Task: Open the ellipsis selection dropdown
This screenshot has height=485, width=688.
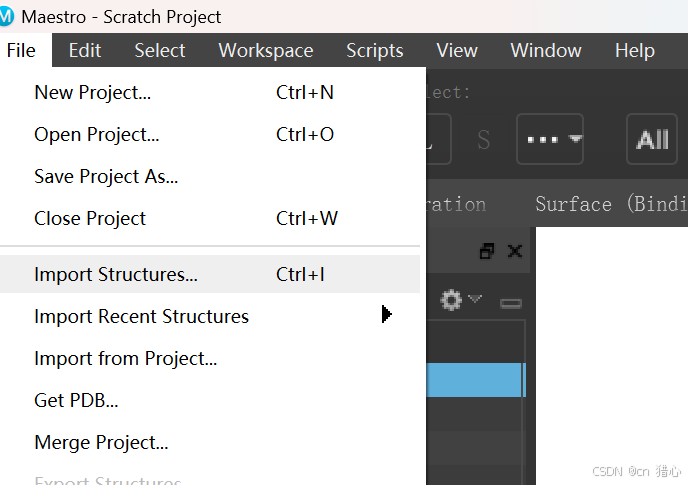Action: pos(550,139)
